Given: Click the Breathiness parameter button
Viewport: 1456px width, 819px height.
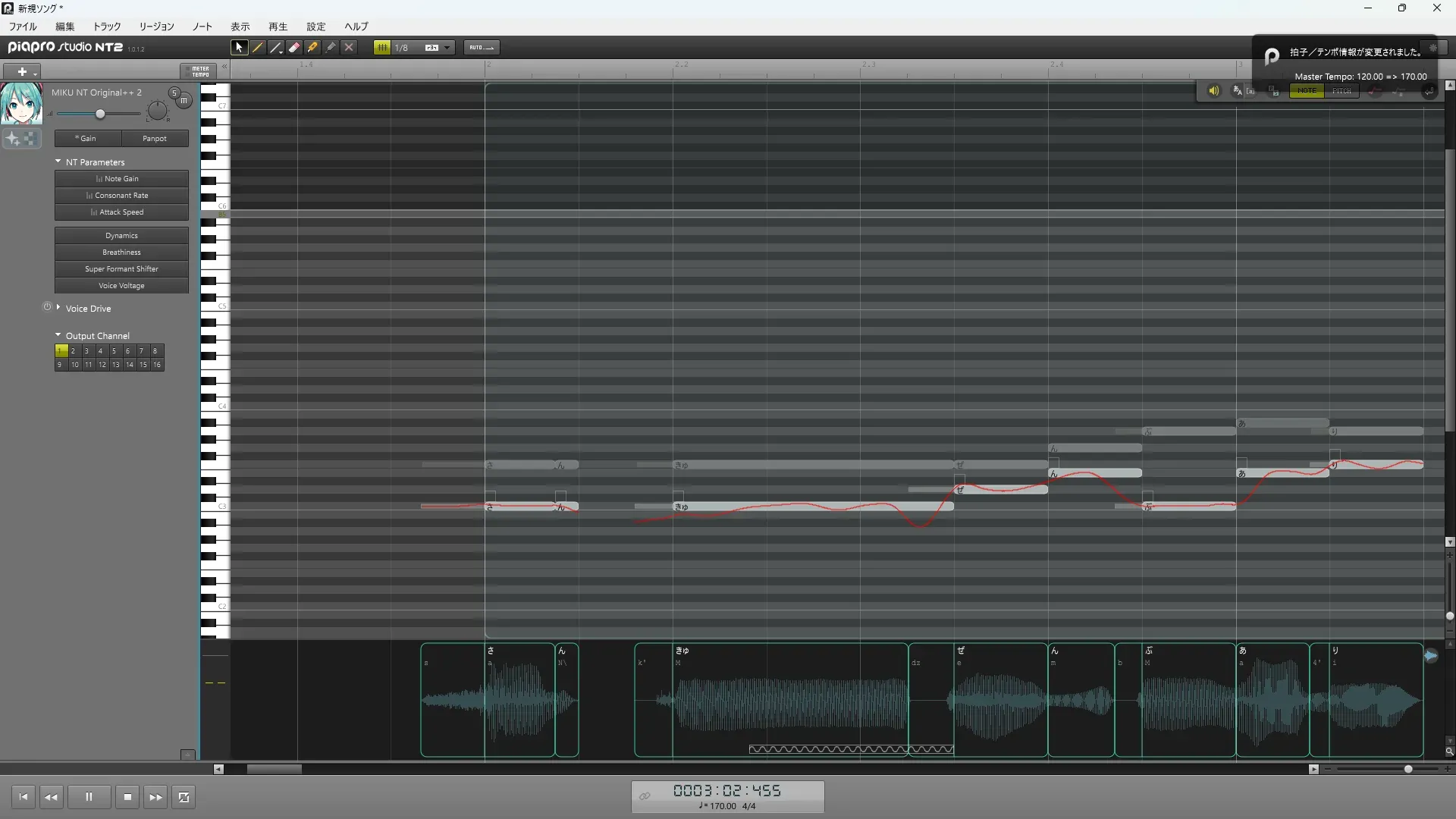Looking at the screenshot, I should [x=121, y=253].
